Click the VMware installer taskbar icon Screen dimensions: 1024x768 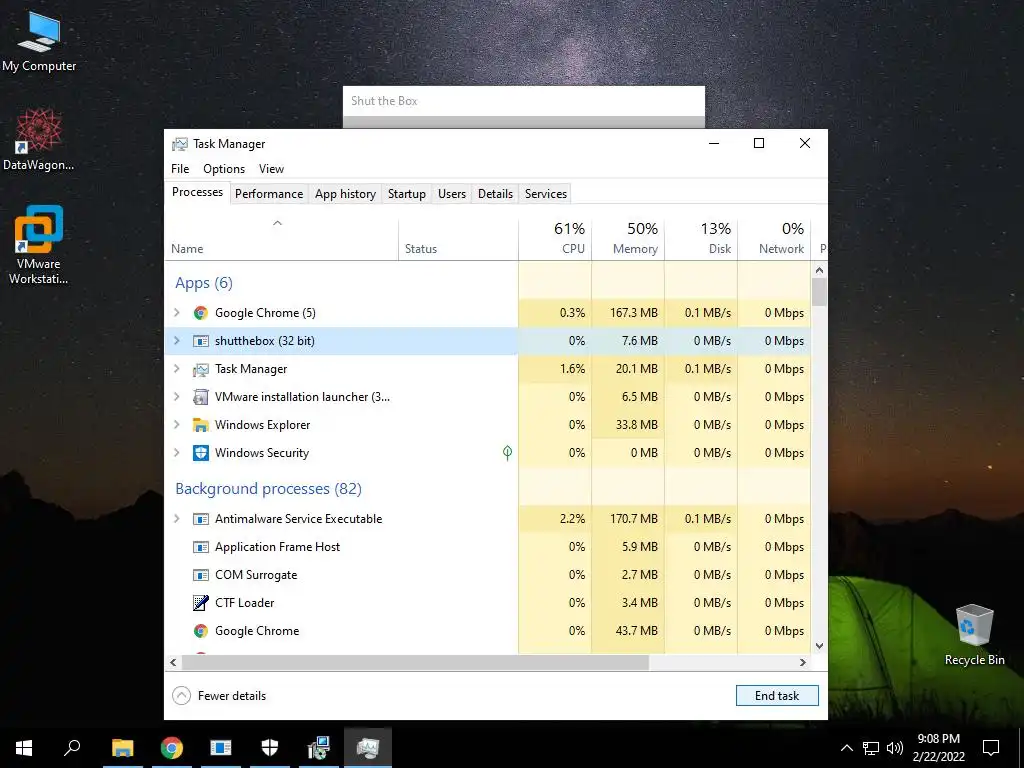tap(319, 748)
